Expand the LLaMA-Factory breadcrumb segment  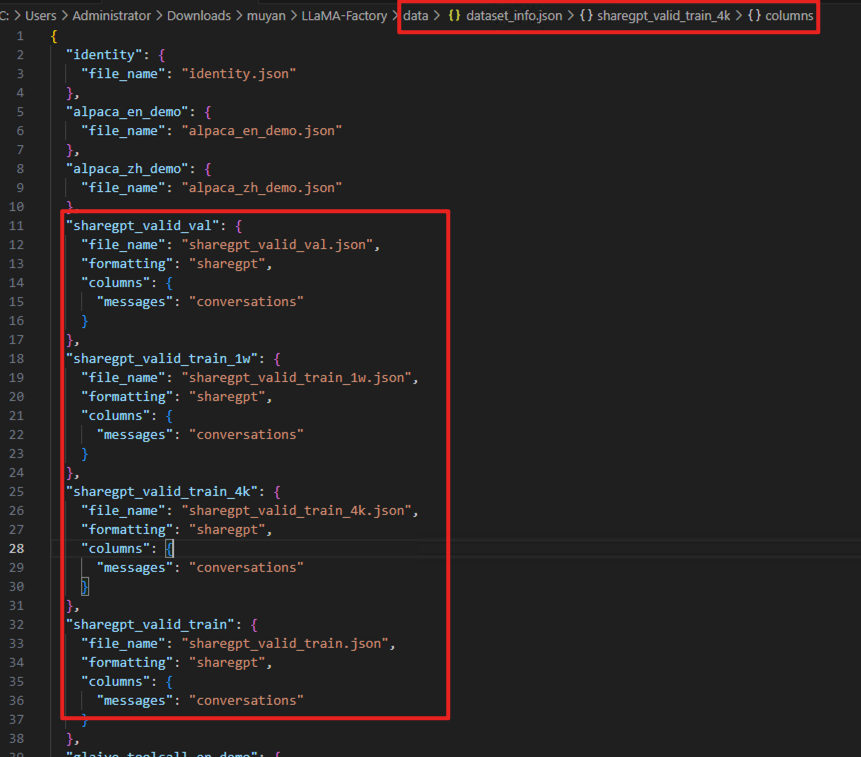[x=344, y=16]
